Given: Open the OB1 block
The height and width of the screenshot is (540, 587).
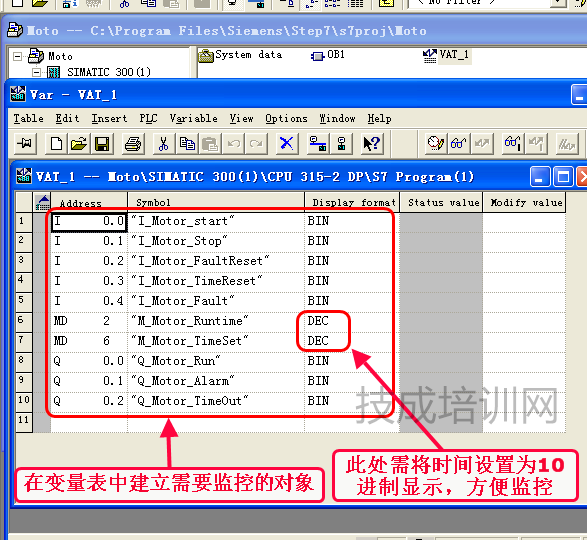Looking at the screenshot, I should tap(328, 55).
